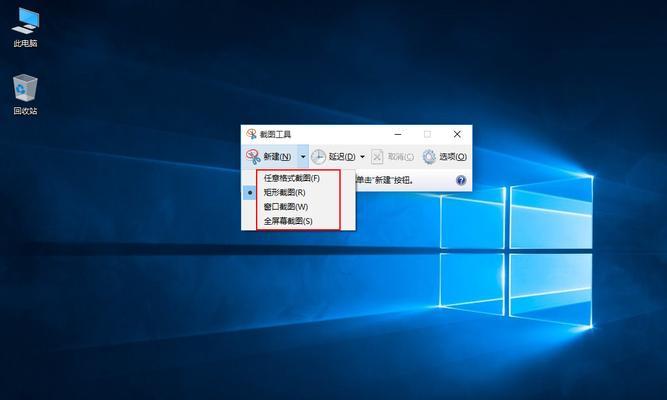
Task: Choose 矩形截图(R) from the menu
Action: tap(298, 192)
